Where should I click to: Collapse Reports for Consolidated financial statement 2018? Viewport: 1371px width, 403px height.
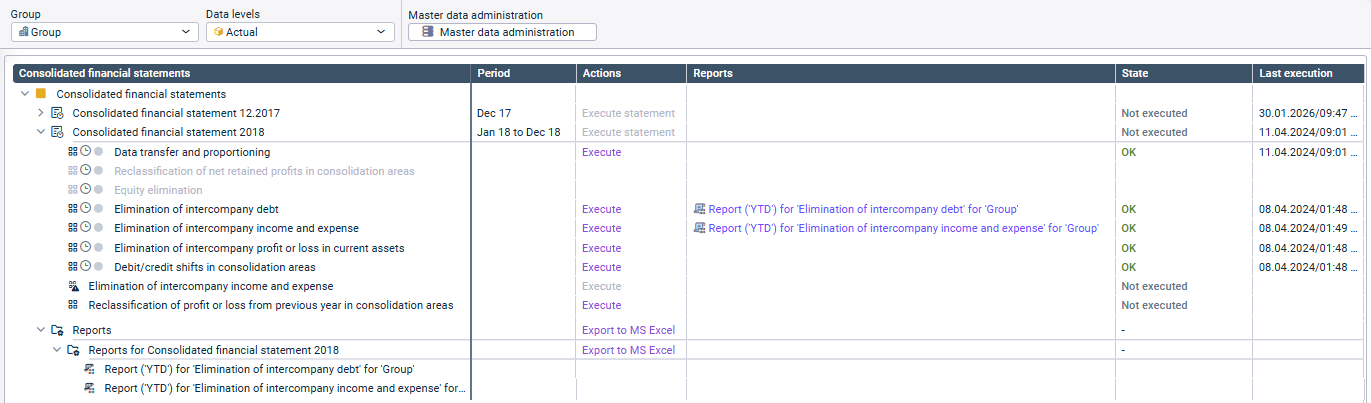(57, 350)
